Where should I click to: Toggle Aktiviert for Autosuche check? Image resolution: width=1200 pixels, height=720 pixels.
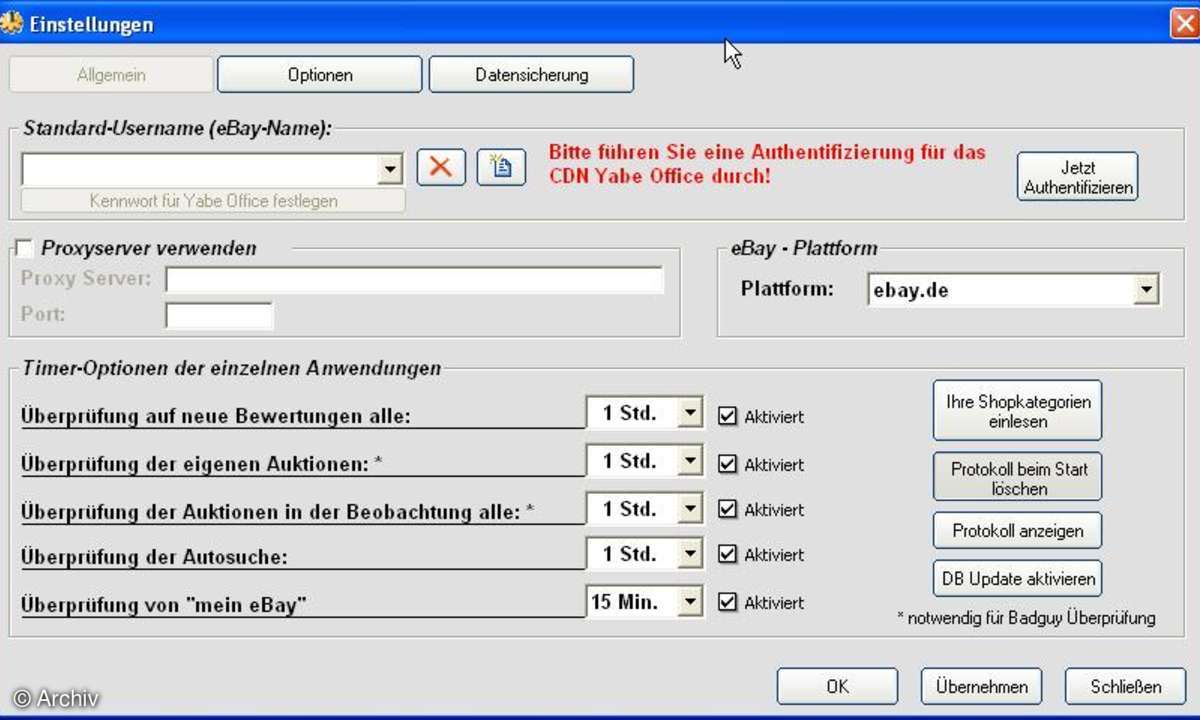coord(727,554)
